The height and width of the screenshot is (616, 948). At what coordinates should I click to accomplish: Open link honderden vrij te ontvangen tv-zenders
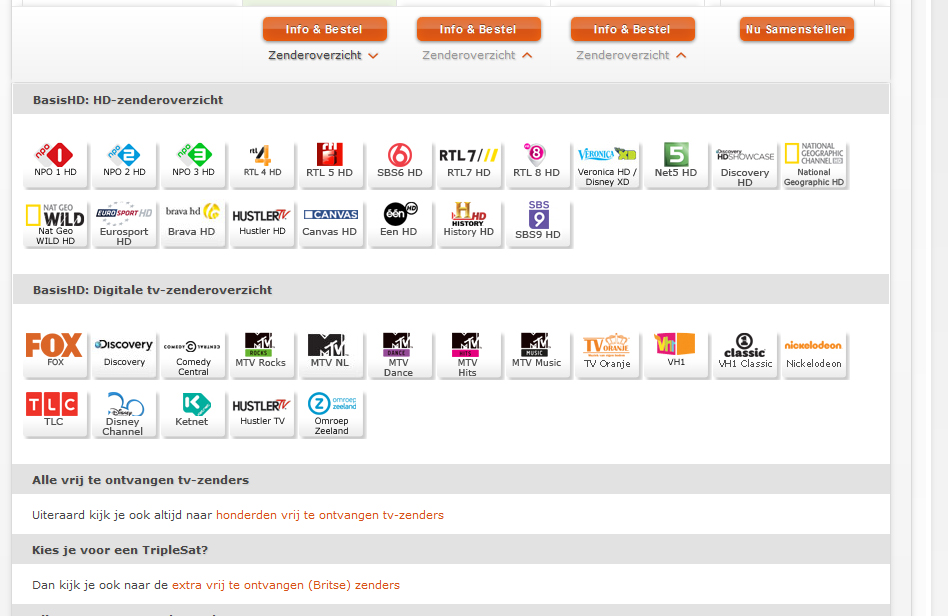tap(330, 515)
